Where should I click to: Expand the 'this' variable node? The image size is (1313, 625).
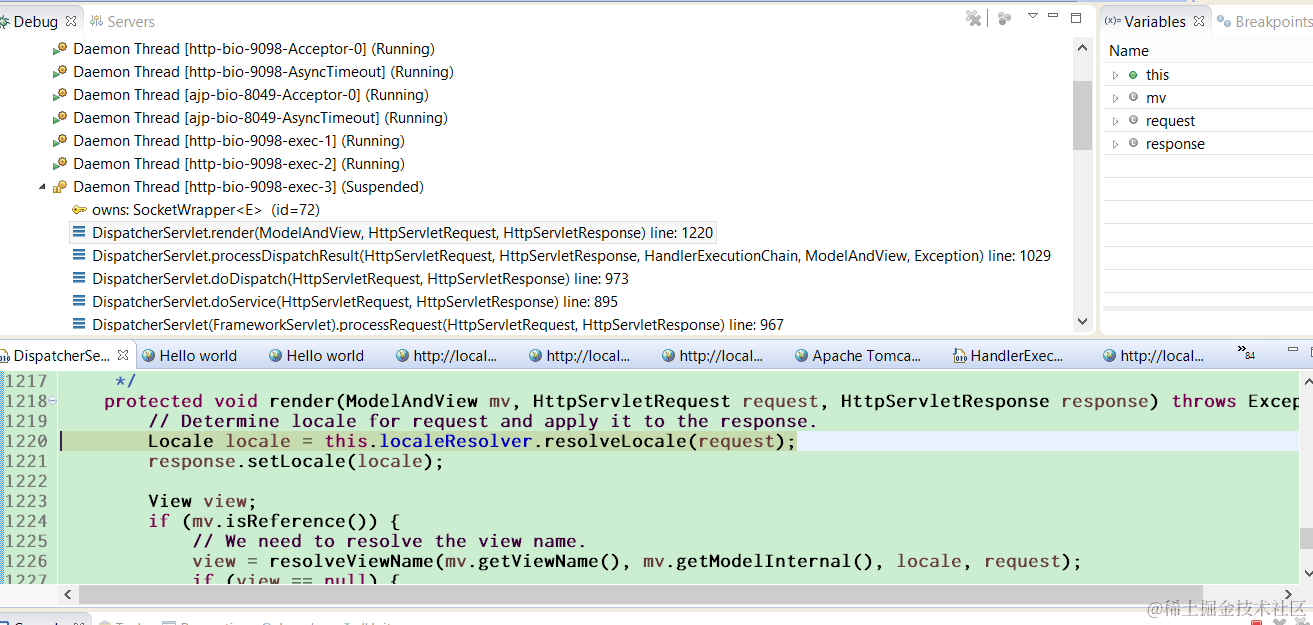click(x=1116, y=75)
